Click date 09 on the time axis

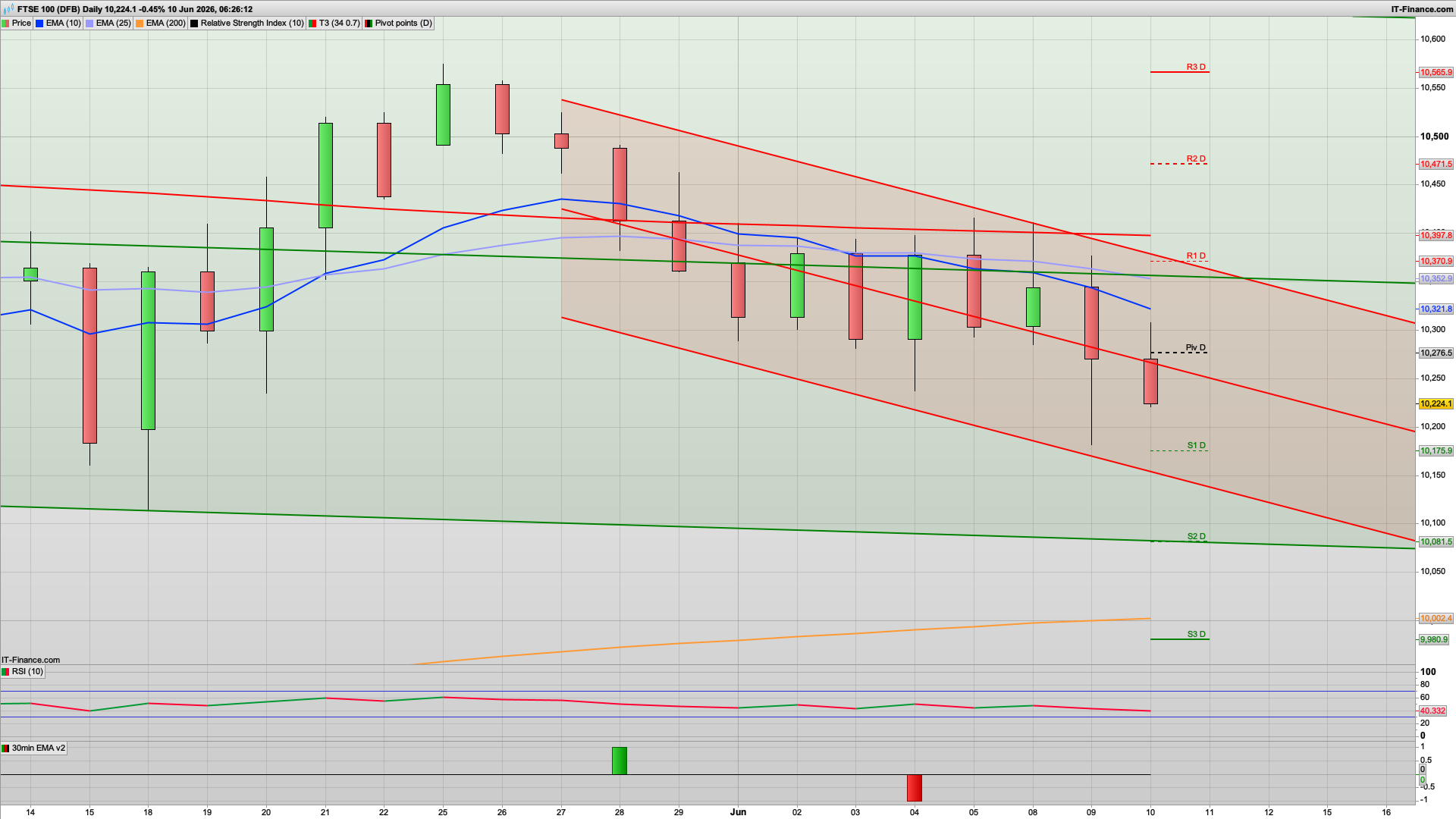point(1091,812)
